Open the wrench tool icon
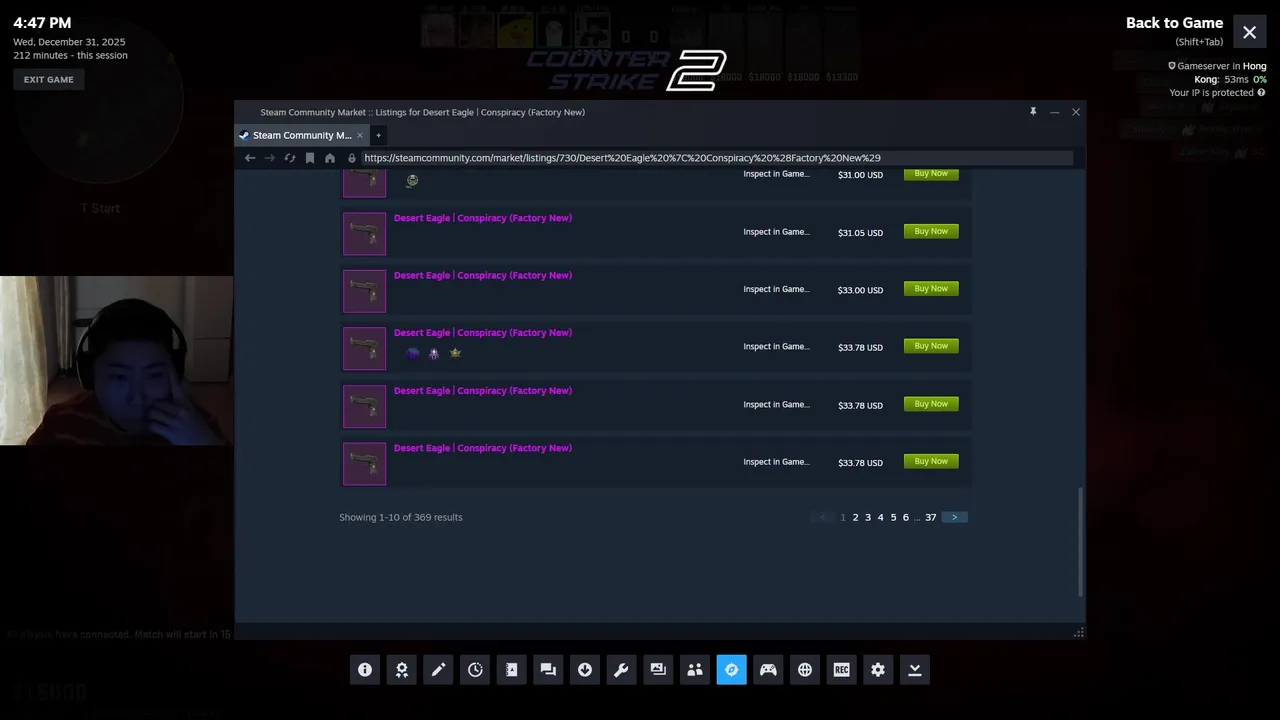1280x720 pixels. (x=621, y=670)
